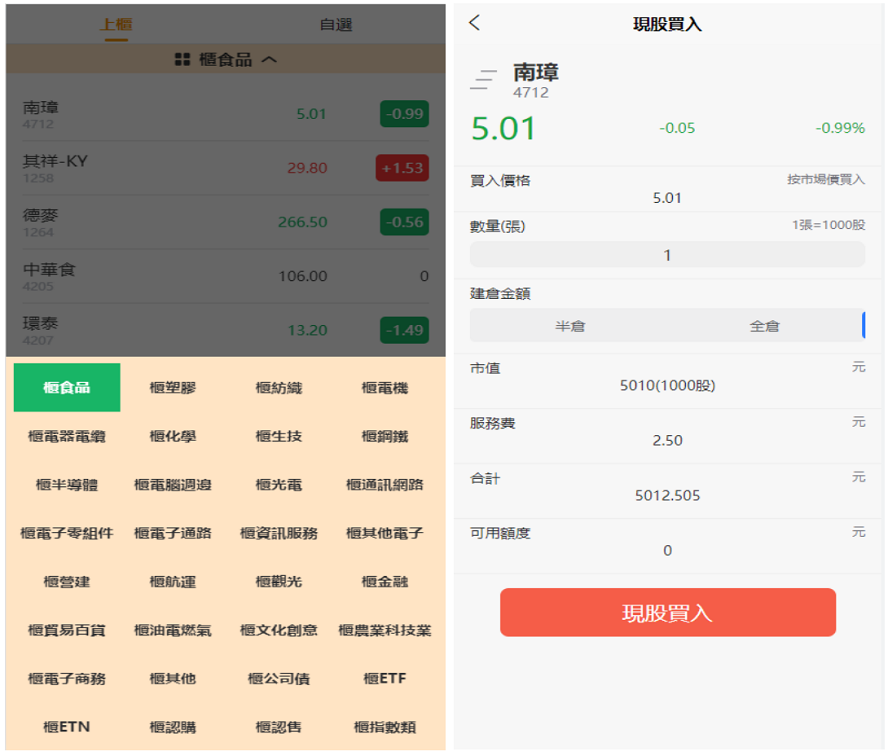
Task: Click the green -0.99 change badge
Action: 404,114
